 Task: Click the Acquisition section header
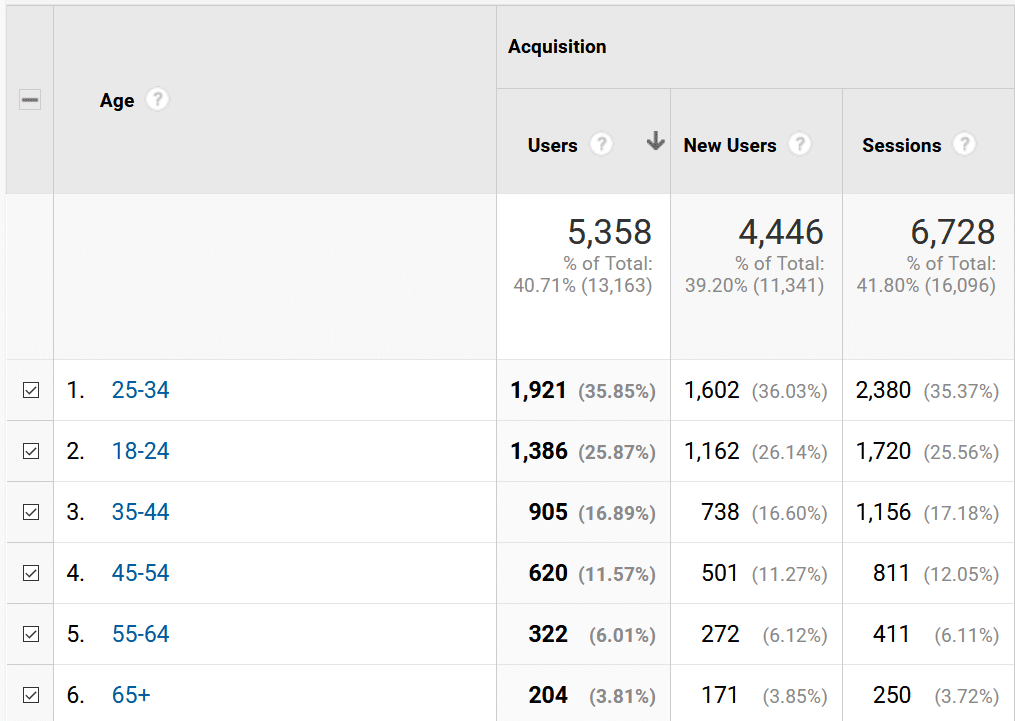pos(557,46)
